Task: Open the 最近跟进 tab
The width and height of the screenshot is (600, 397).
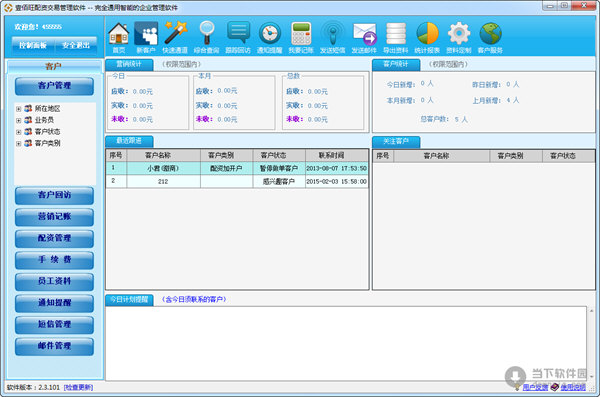Action: [129, 141]
